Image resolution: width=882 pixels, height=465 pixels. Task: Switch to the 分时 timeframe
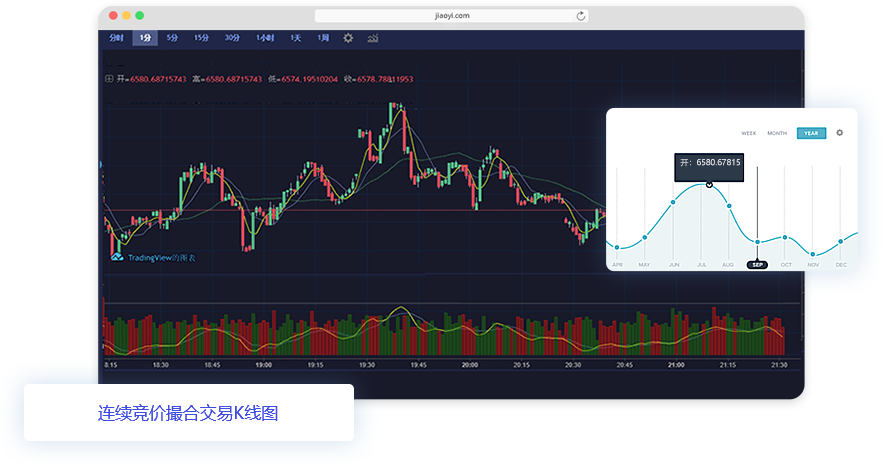coord(116,38)
